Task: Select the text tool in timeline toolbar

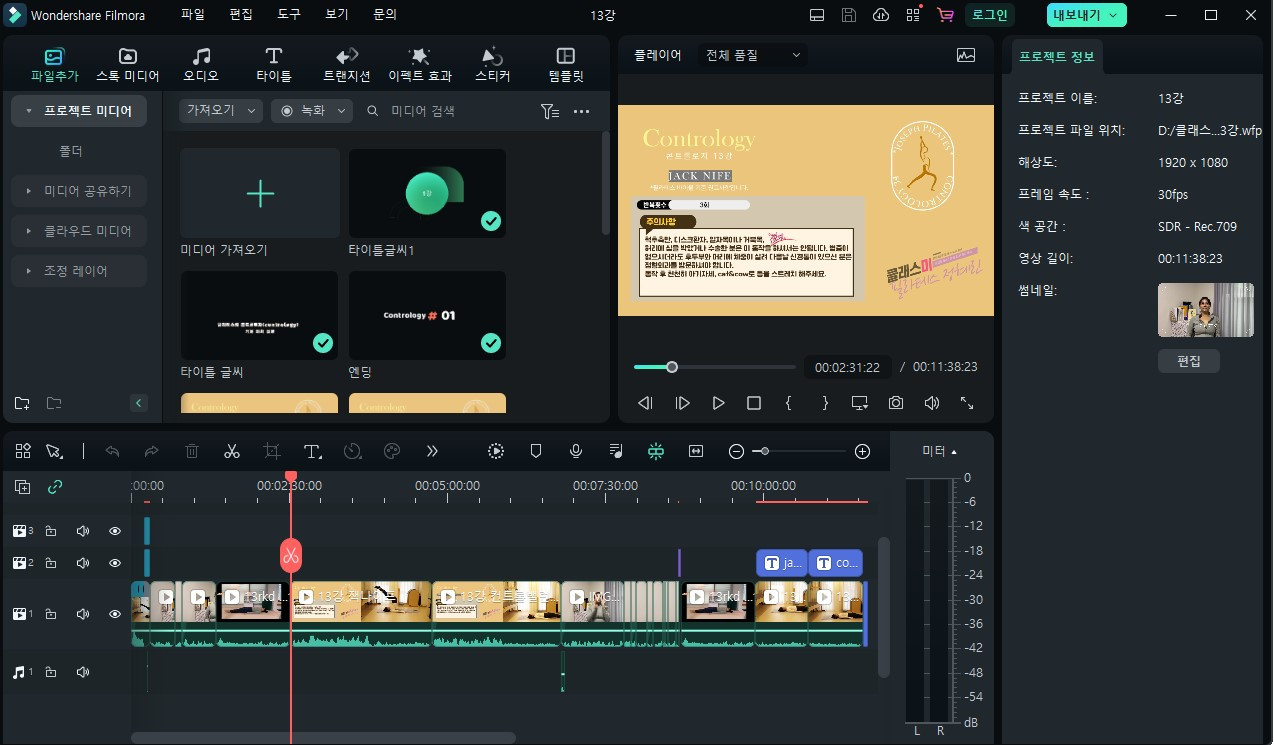Action: (312, 451)
